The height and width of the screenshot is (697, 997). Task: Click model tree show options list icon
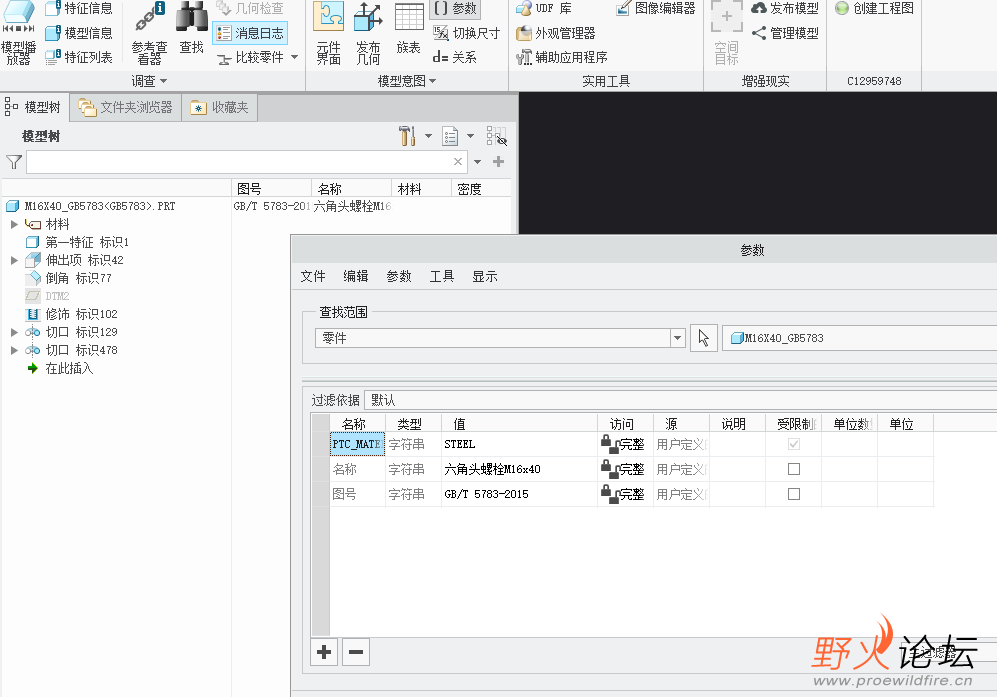(x=450, y=136)
